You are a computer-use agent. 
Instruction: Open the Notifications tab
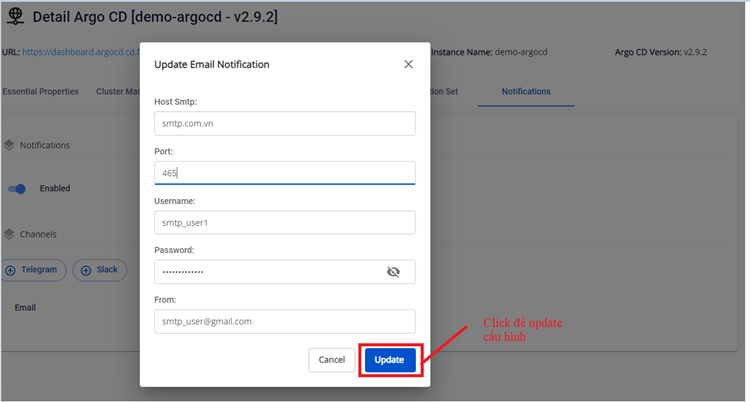click(x=526, y=92)
